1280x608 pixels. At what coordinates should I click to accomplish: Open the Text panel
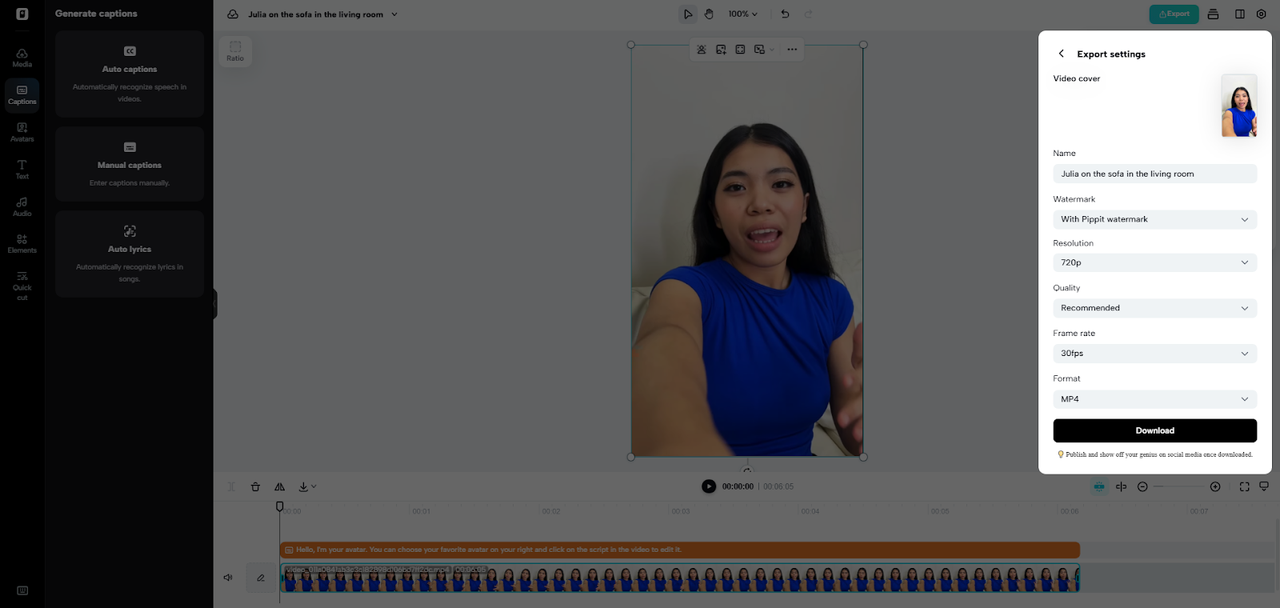tap(21, 168)
